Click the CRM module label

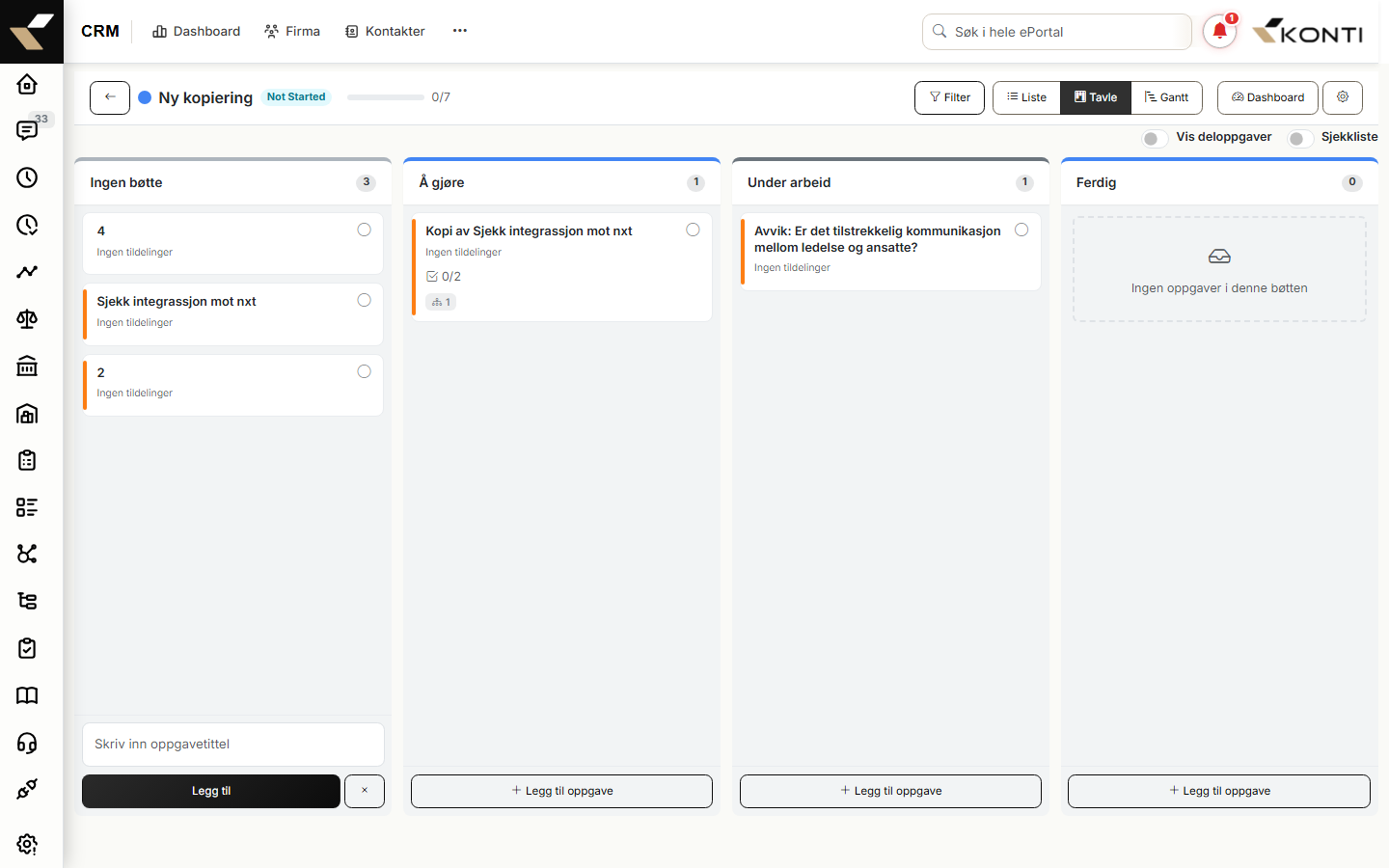point(100,31)
